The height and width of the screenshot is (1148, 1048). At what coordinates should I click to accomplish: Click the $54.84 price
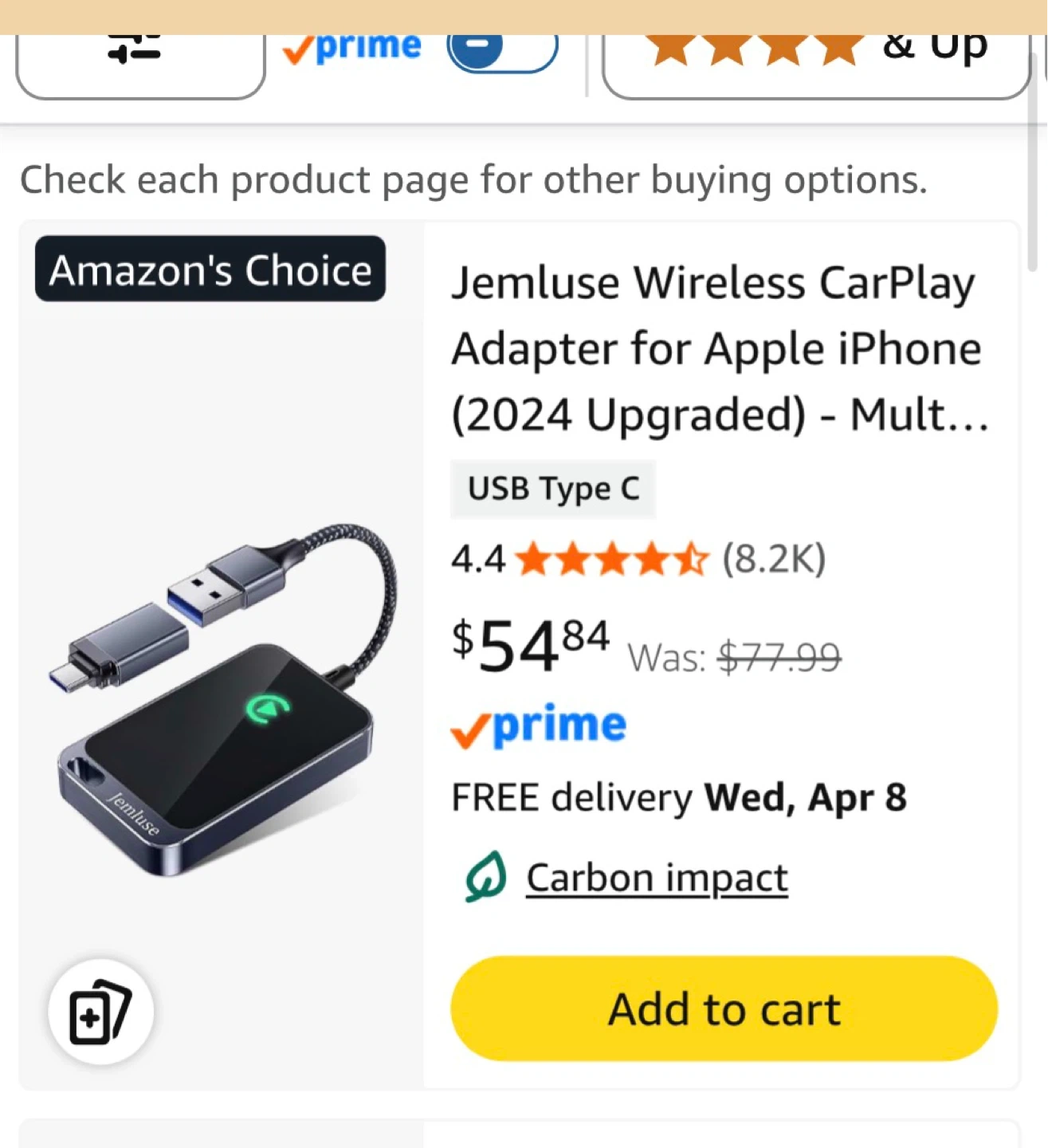tap(531, 645)
